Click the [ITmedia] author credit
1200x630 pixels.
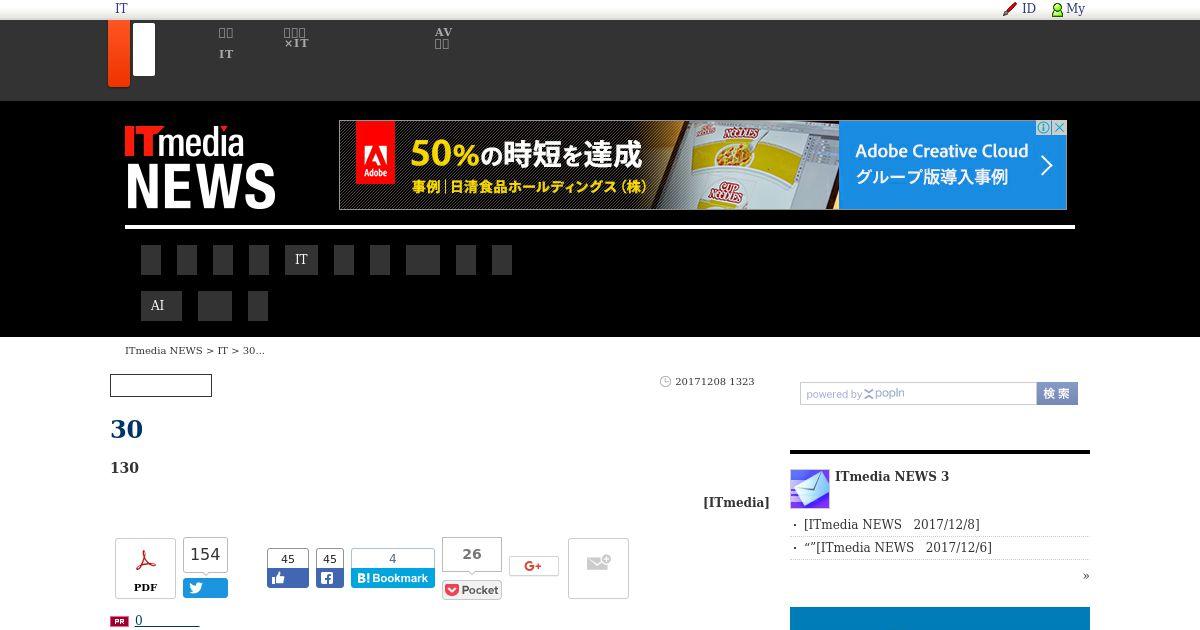tap(736, 503)
